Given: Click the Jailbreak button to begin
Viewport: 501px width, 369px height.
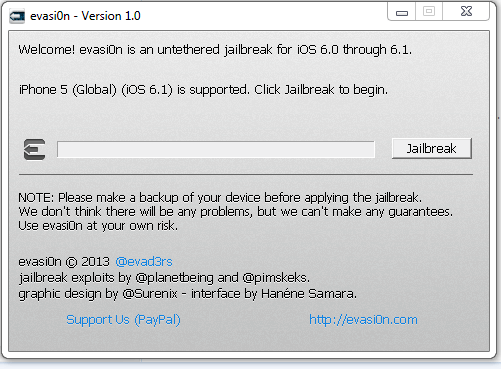Looking at the screenshot, I should 432,148.
